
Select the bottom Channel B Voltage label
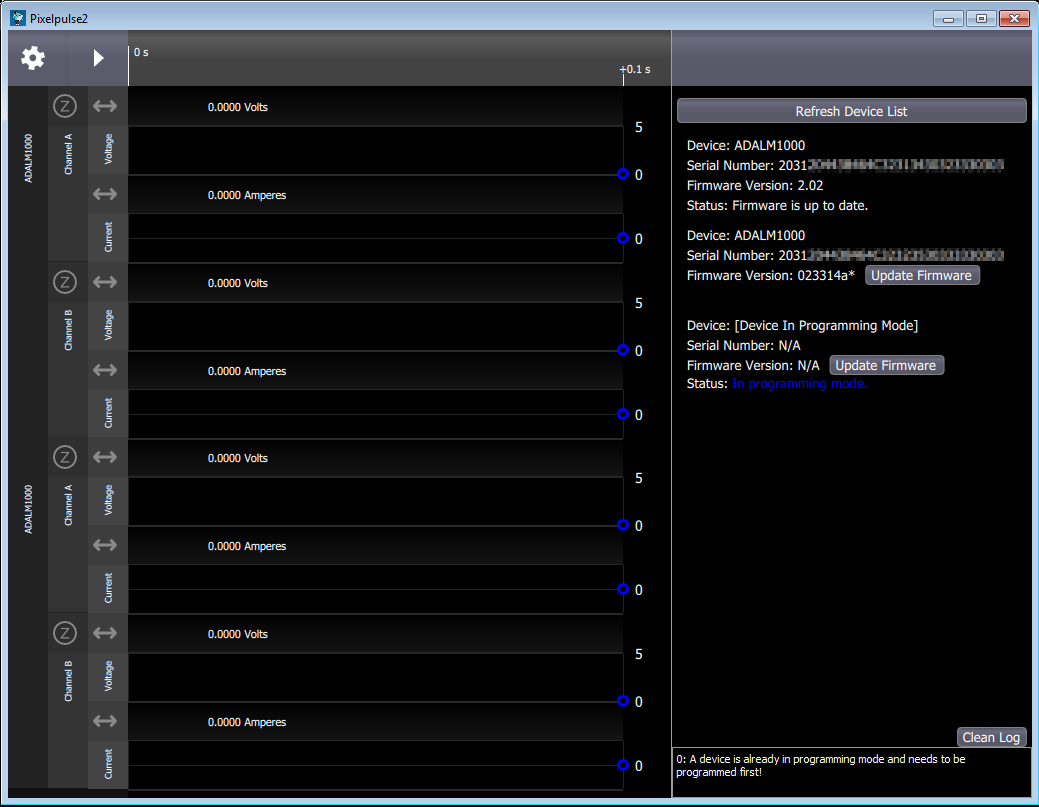108,678
